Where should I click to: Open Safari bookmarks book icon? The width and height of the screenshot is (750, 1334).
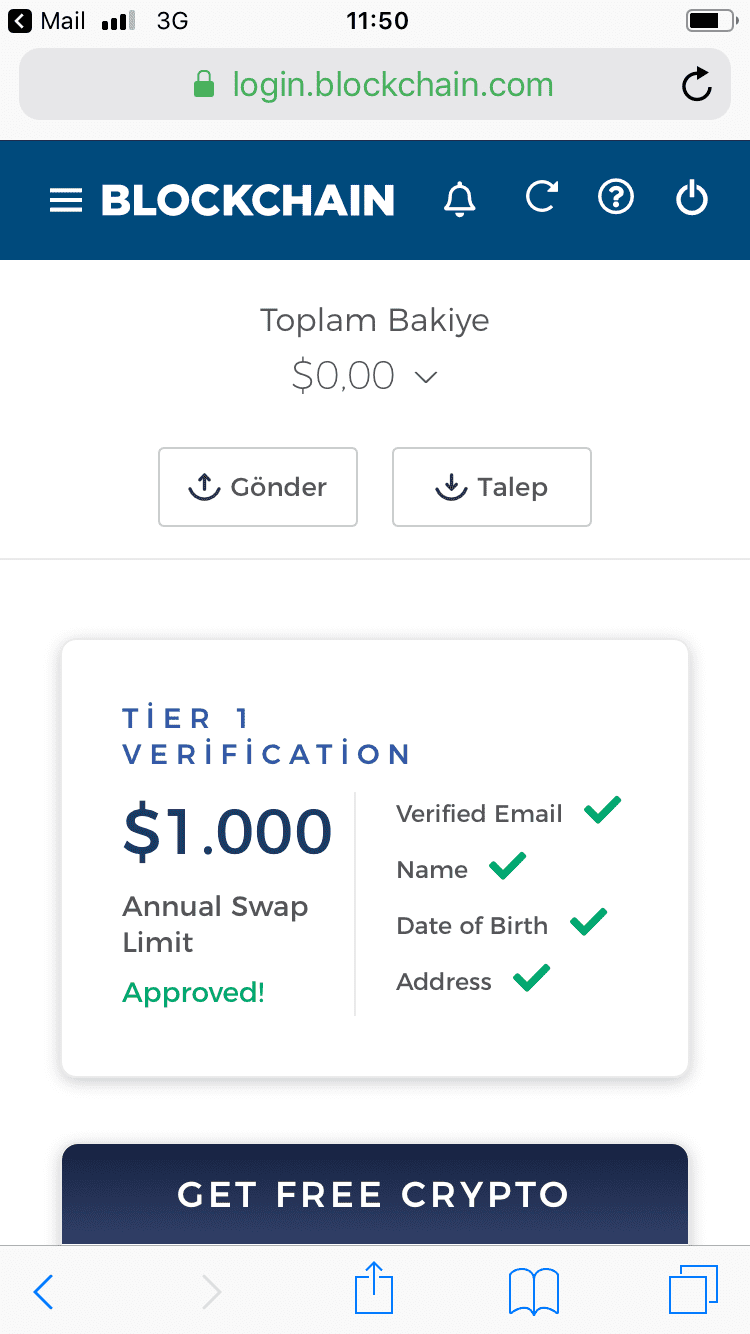534,1291
